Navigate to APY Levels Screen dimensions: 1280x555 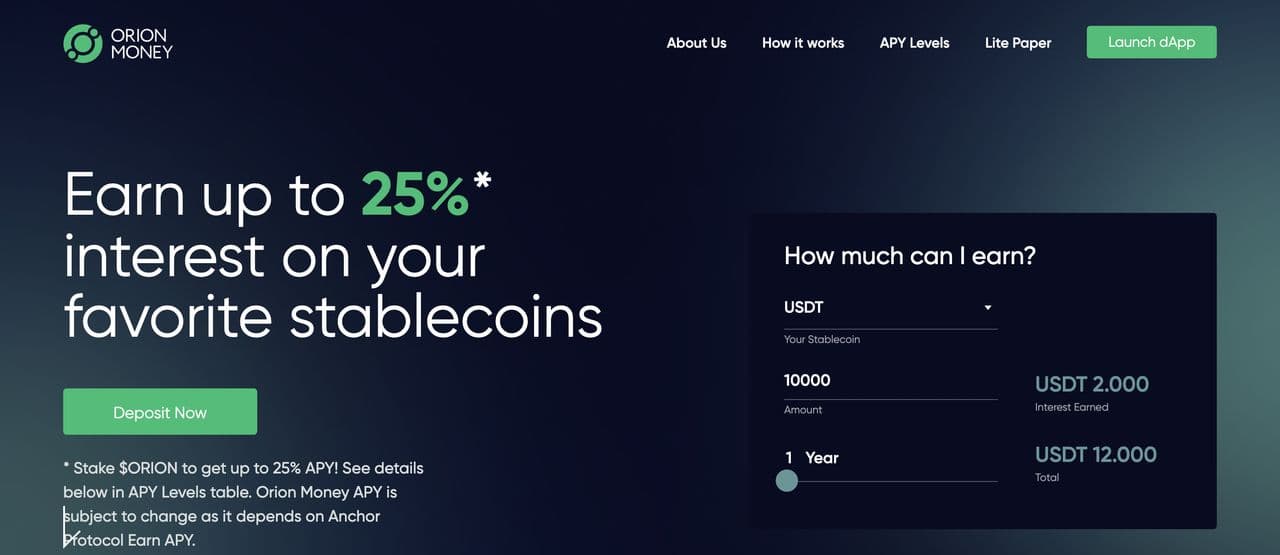pos(914,43)
